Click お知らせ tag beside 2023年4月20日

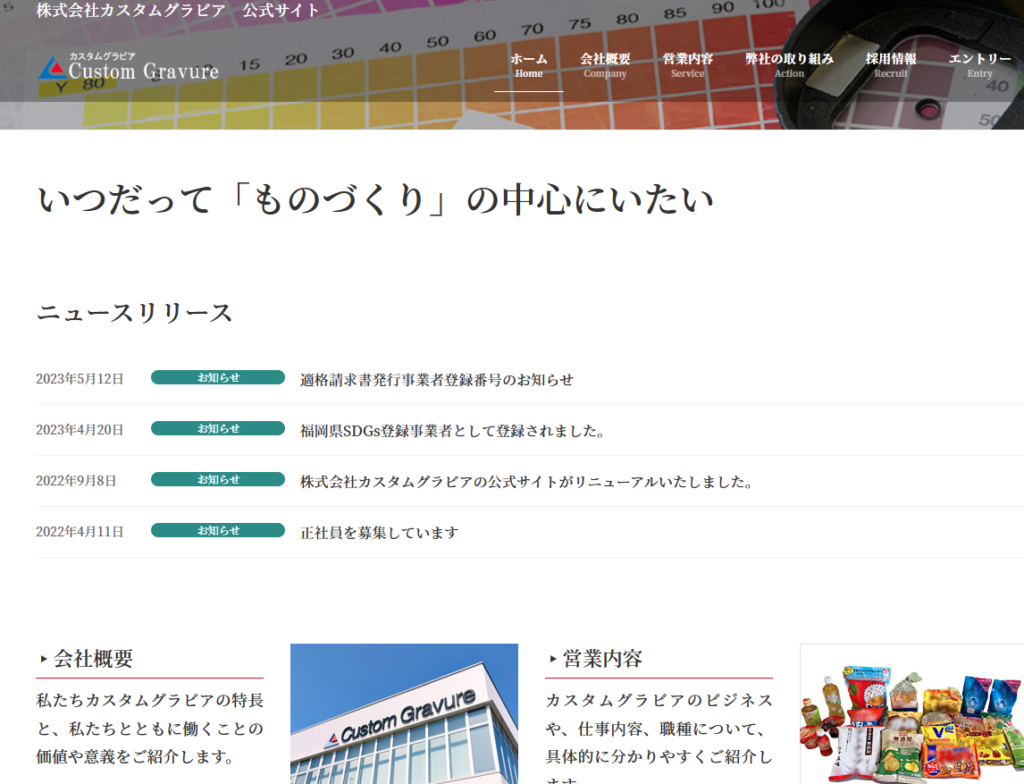tap(218, 429)
